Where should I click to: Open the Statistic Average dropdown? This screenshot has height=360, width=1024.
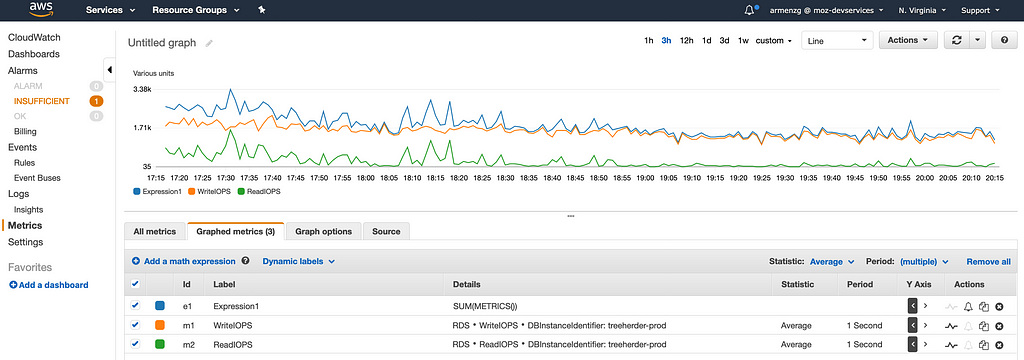coord(832,261)
